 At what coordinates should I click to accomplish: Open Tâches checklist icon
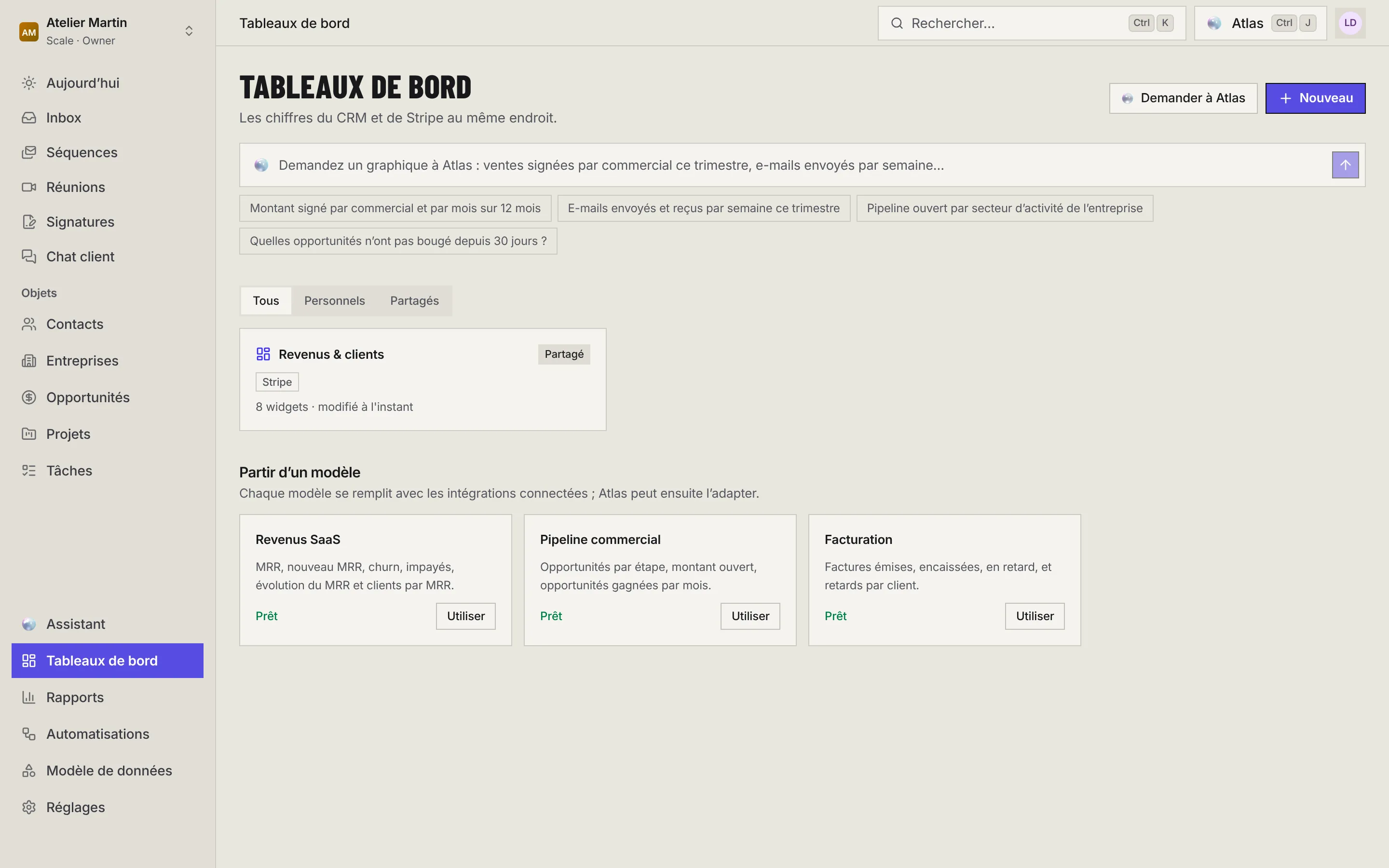(x=29, y=471)
